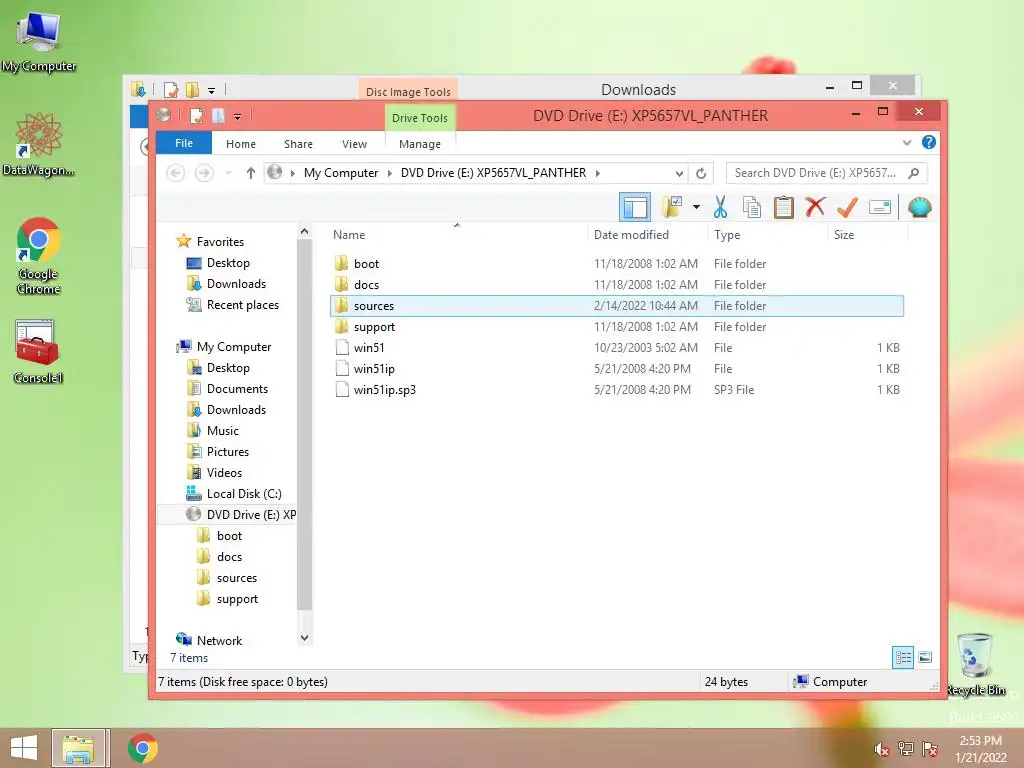Select DVD Drive (E:) XP in navigation pane
Image resolution: width=1024 pixels, height=768 pixels.
[x=251, y=515]
